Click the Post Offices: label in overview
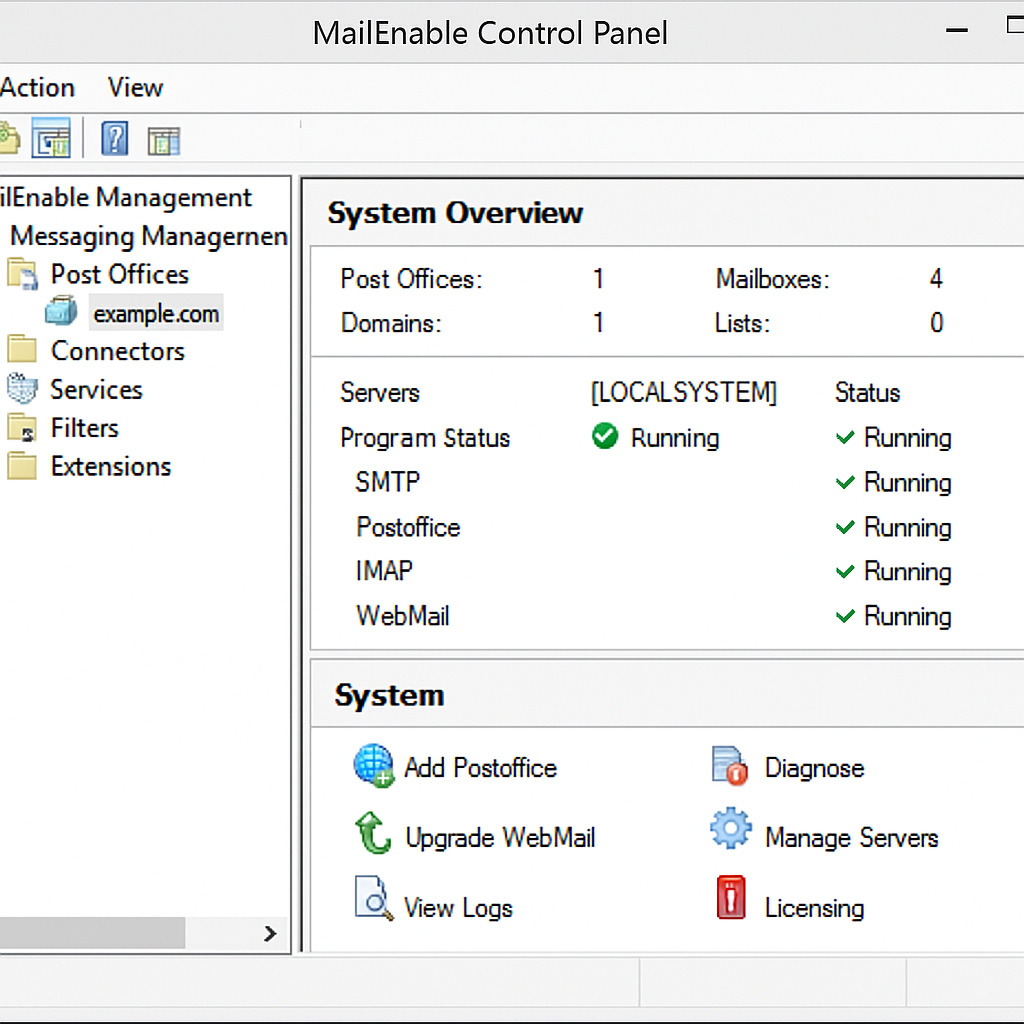 click(x=411, y=280)
